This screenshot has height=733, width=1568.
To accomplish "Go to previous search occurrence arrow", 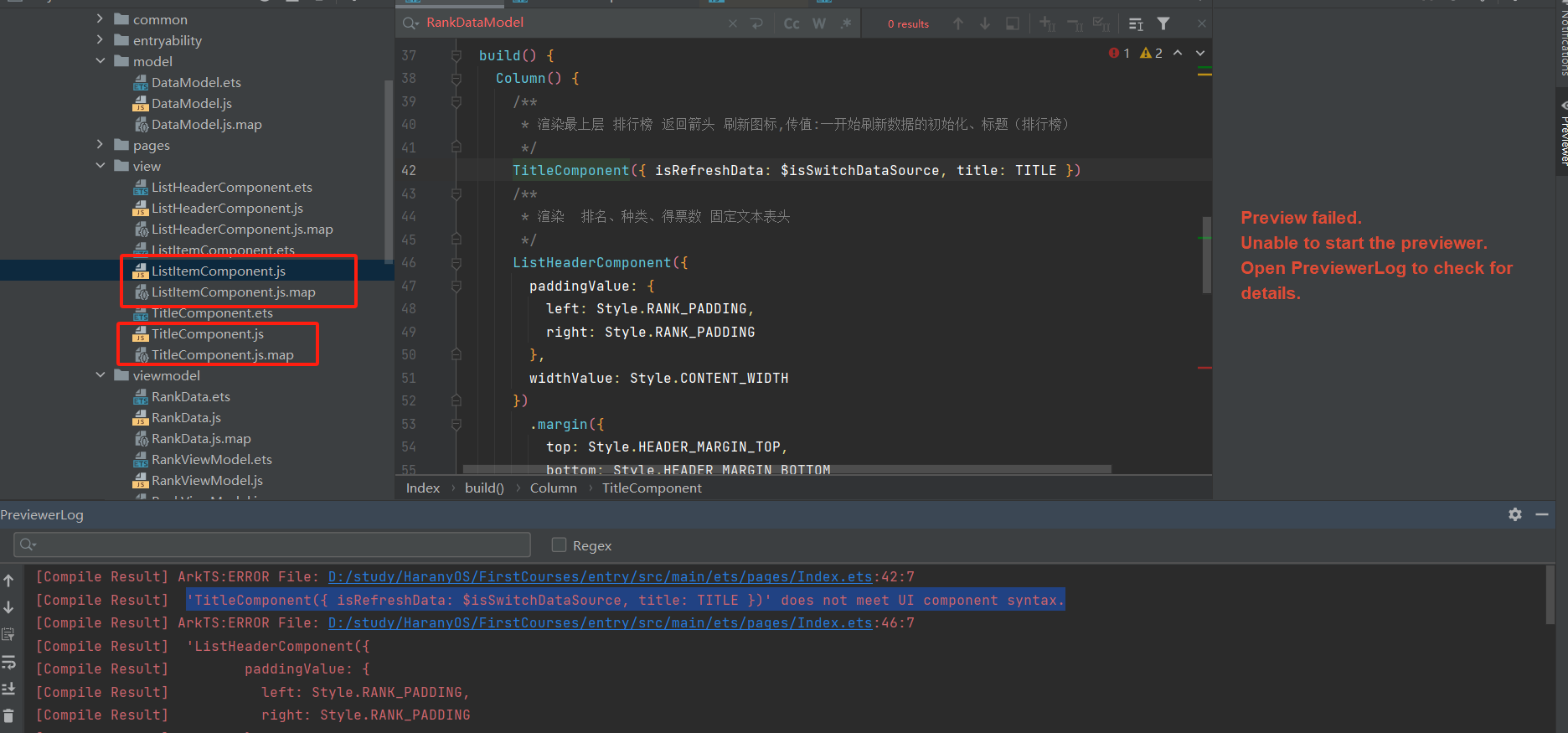I will coord(958,23).
